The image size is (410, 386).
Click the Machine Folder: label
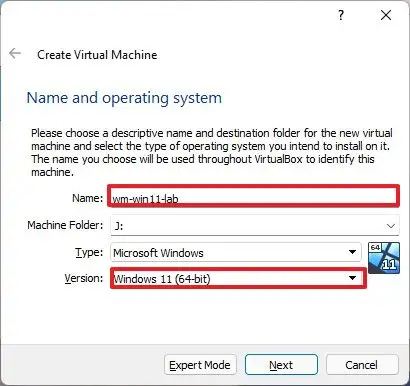[65, 225]
